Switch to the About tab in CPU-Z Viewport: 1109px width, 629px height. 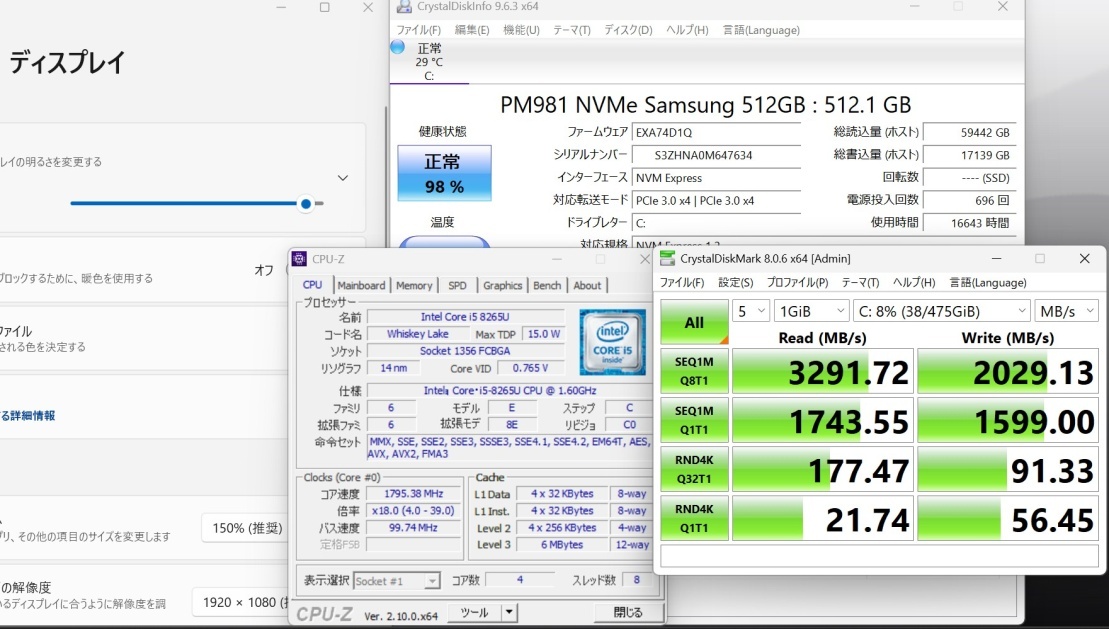[x=587, y=285]
